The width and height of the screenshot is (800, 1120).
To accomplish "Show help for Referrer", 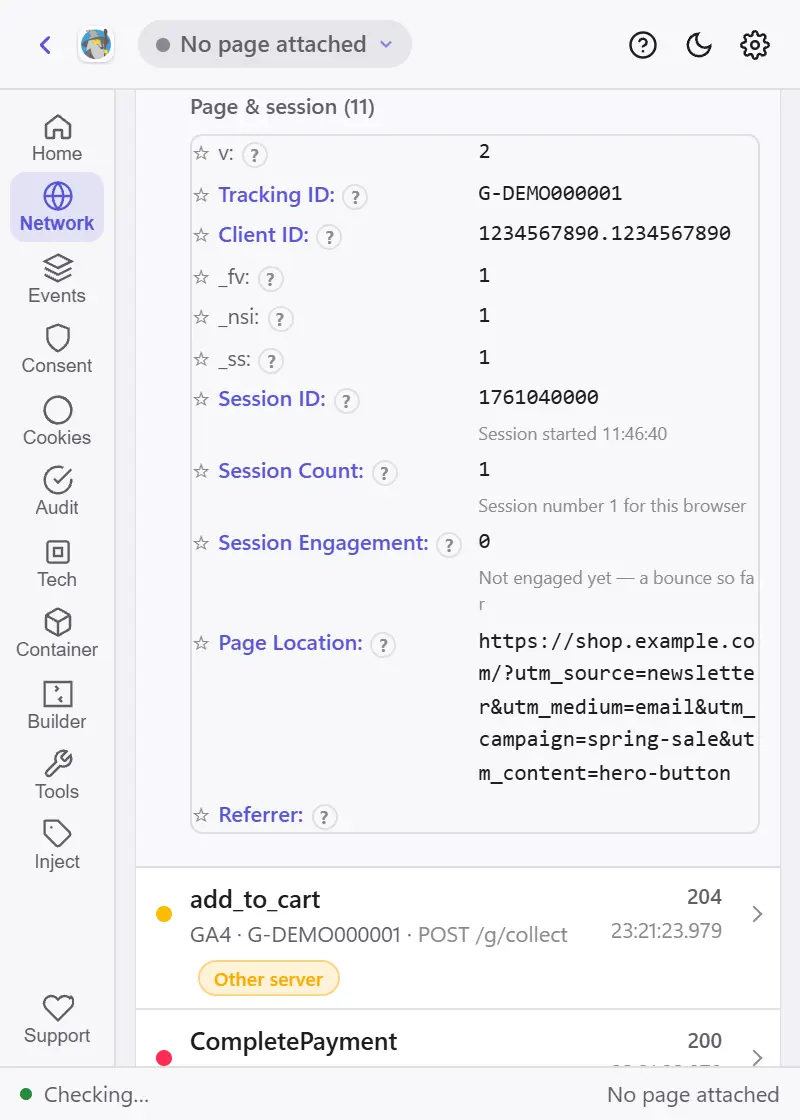I will (324, 816).
